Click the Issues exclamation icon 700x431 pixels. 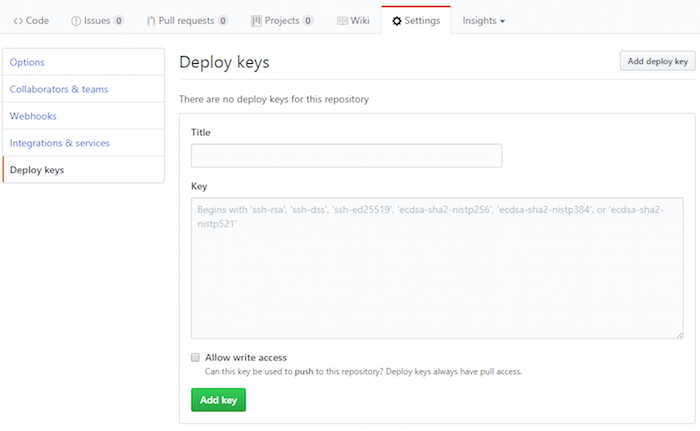click(x=76, y=20)
